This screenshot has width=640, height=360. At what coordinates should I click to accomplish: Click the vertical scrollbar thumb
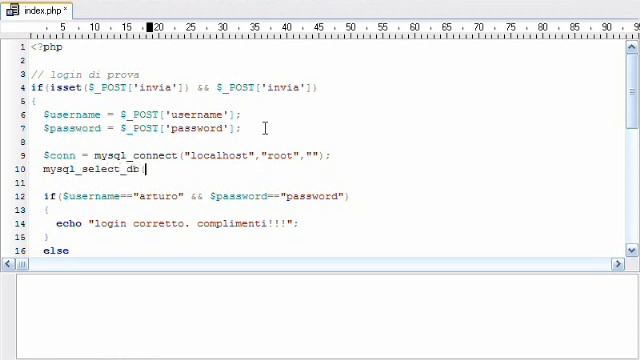pyautogui.click(x=632, y=91)
